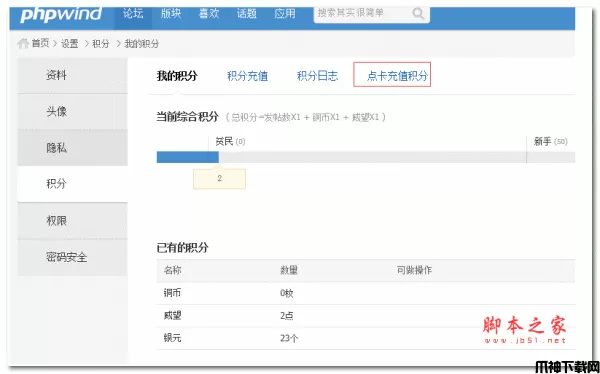Open 隐私 in the sidebar
The image size is (600, 374).
(72, 148)
